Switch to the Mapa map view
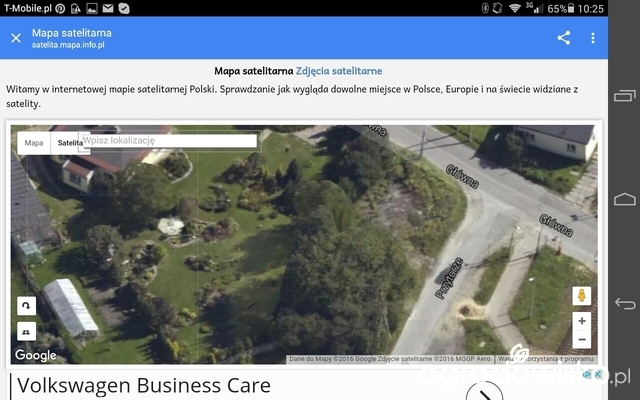Screen dimensions: 640x400 pyautogui.click(x=34, y=143)
